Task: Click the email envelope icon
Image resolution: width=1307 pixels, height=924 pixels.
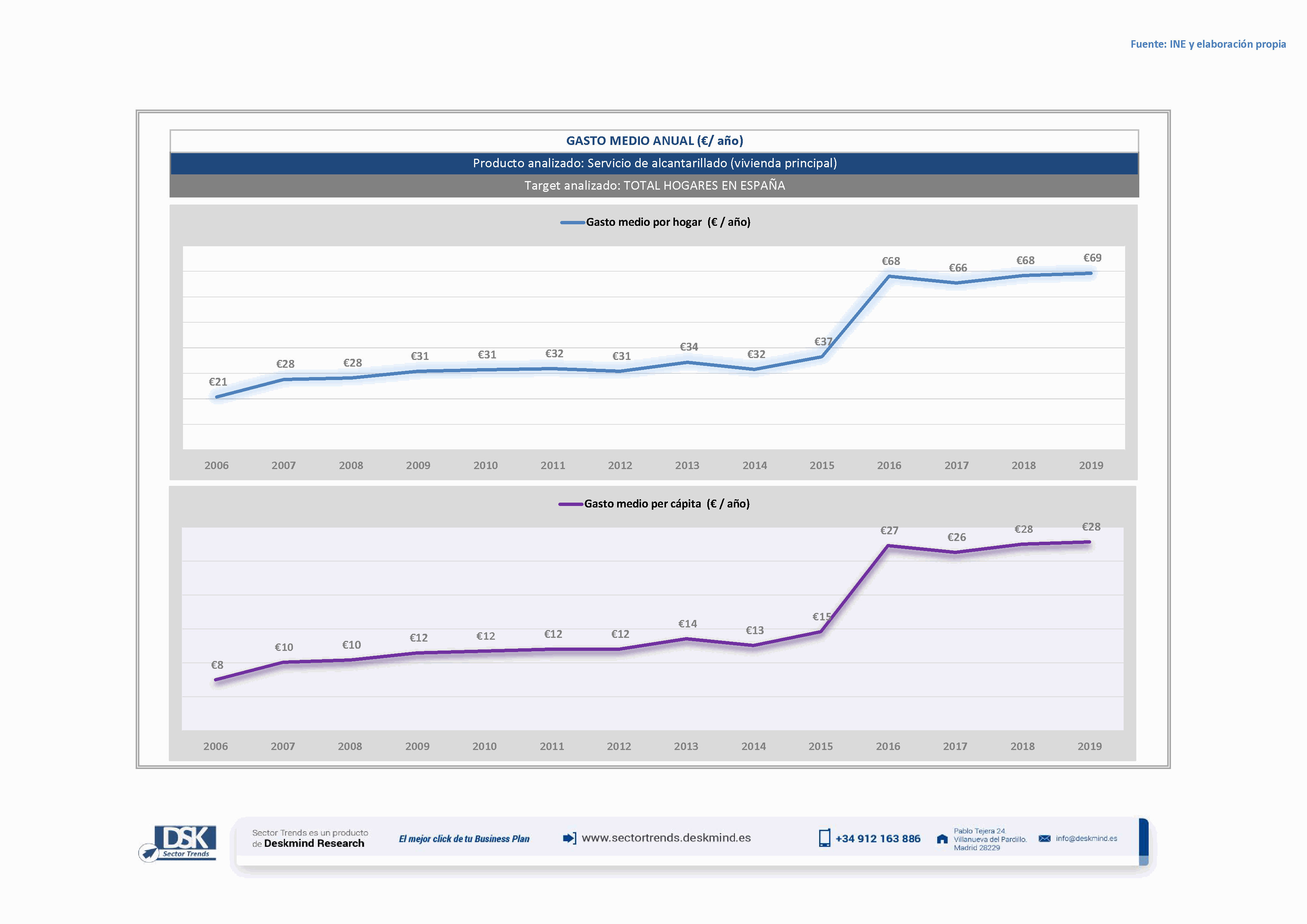Action: (1044, 839)
